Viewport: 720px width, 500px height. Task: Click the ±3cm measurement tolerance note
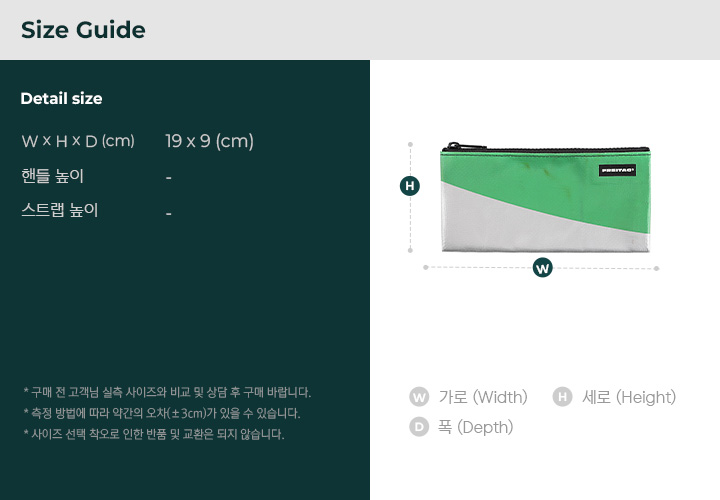162,413
